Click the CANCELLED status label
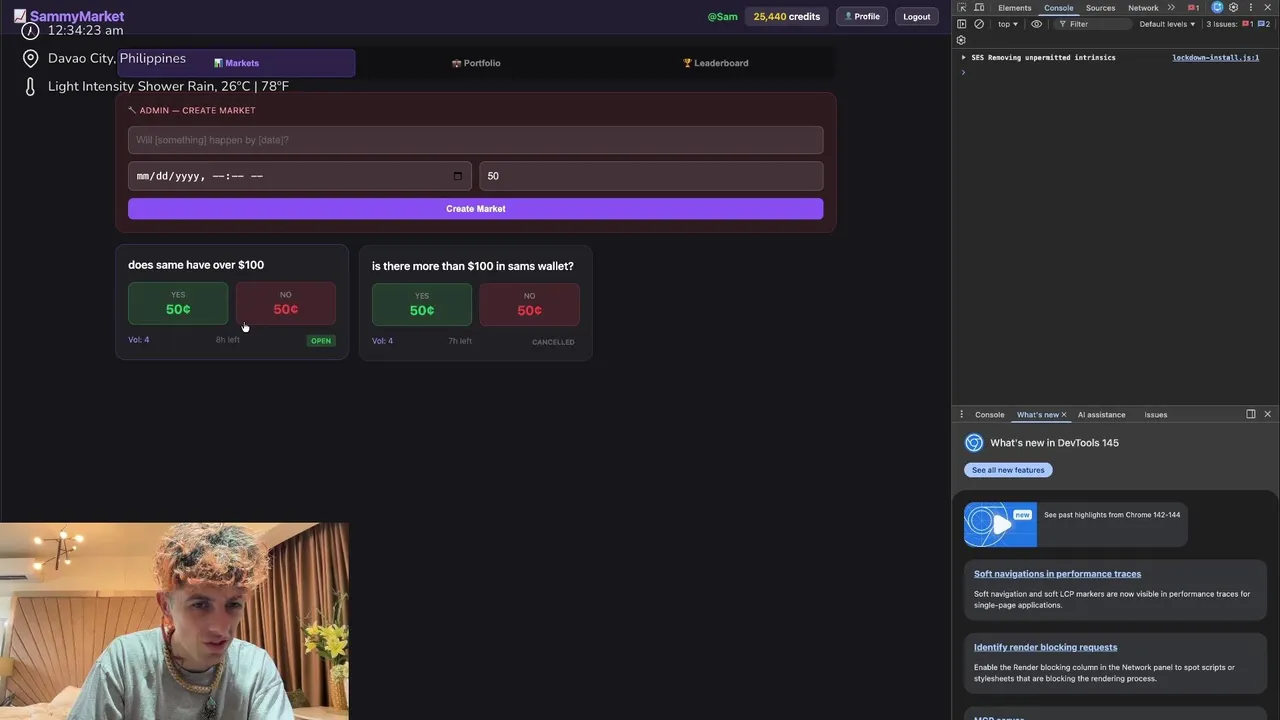The width and height of the screenshot is (1280, 720). tap(553, 342)
